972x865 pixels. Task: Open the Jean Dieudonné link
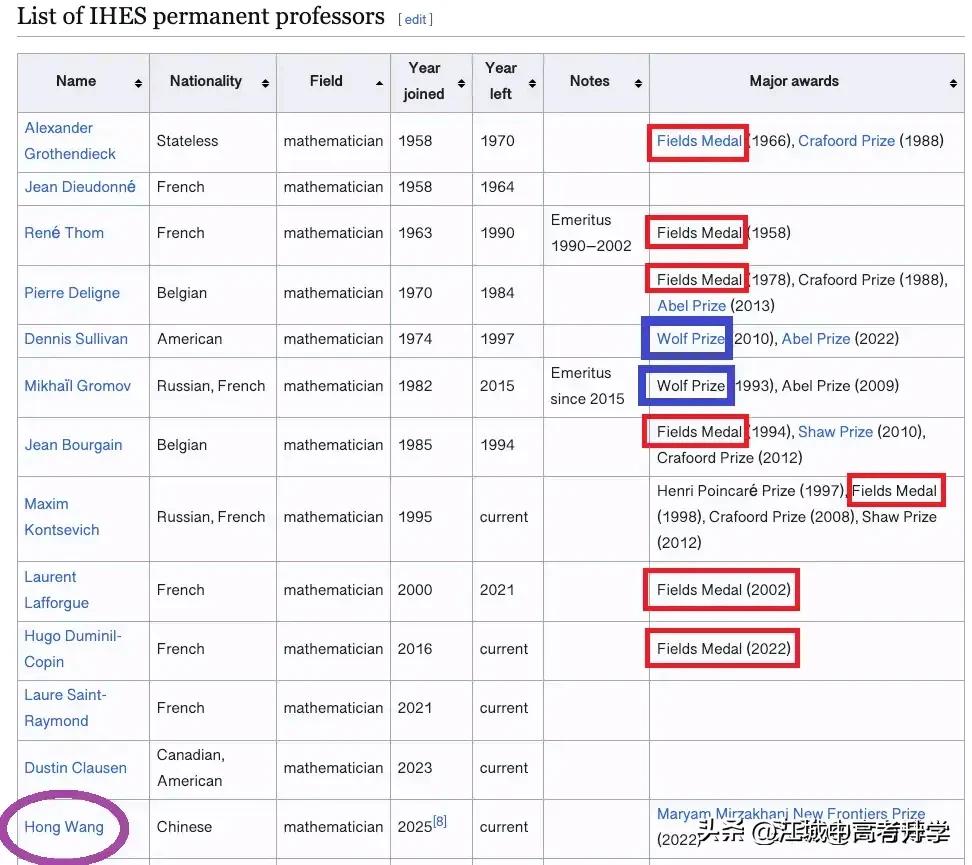coord(79,187)
